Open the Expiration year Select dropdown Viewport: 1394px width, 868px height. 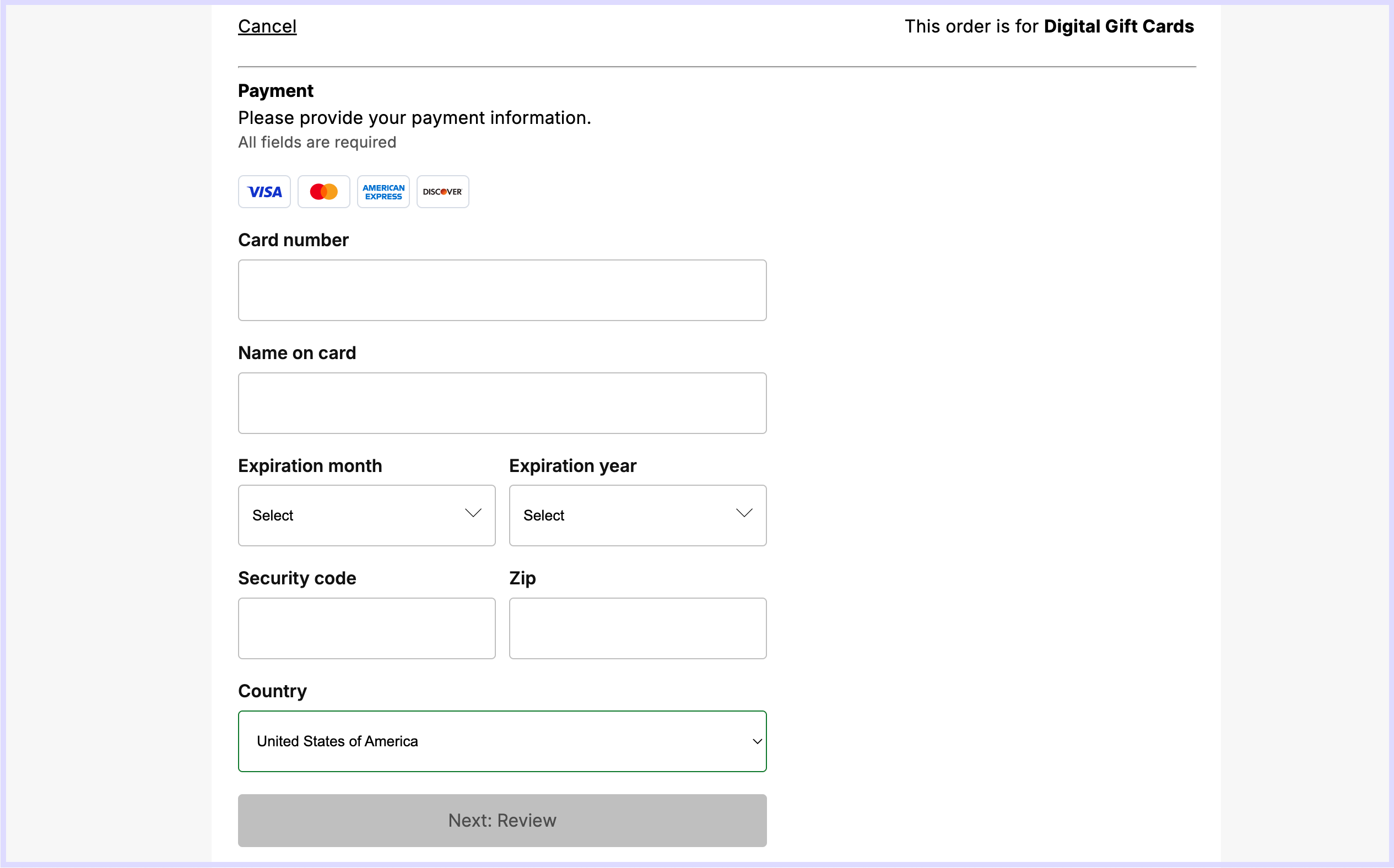[637, 515]
